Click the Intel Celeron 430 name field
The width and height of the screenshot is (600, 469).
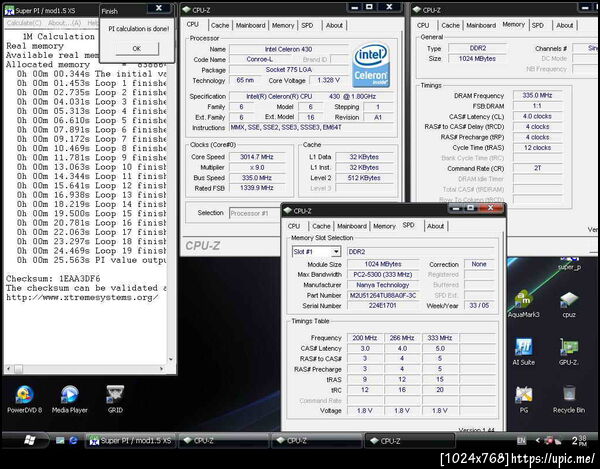click(x=289, y=49)
